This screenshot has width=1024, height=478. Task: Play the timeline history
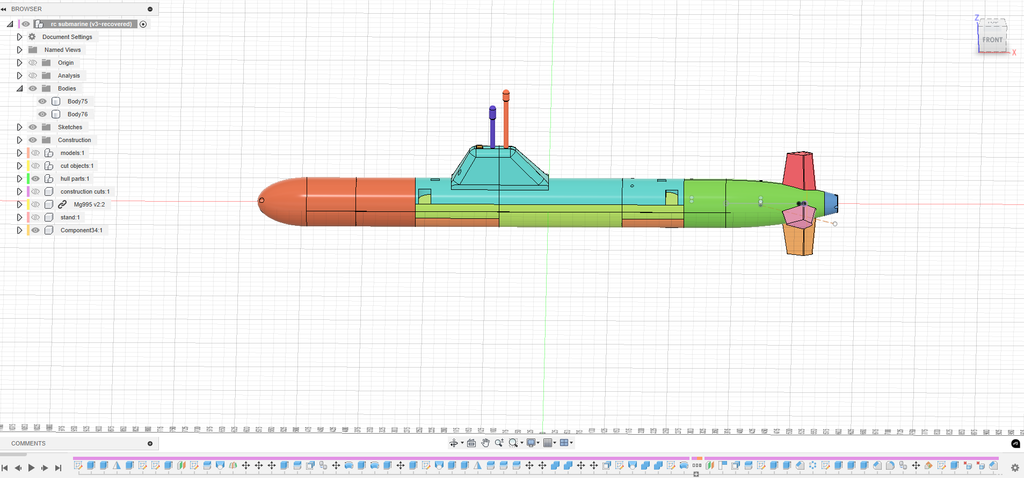coord(31,468)
